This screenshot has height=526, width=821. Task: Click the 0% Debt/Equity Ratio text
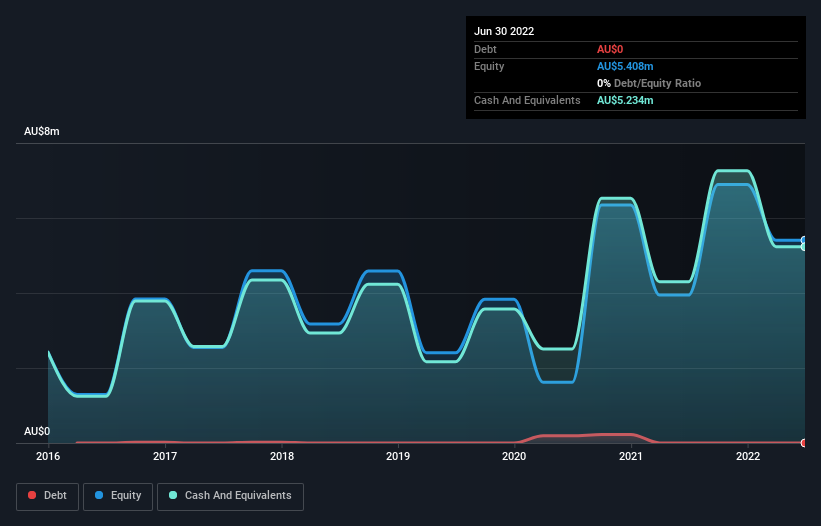tap(649, 83)
